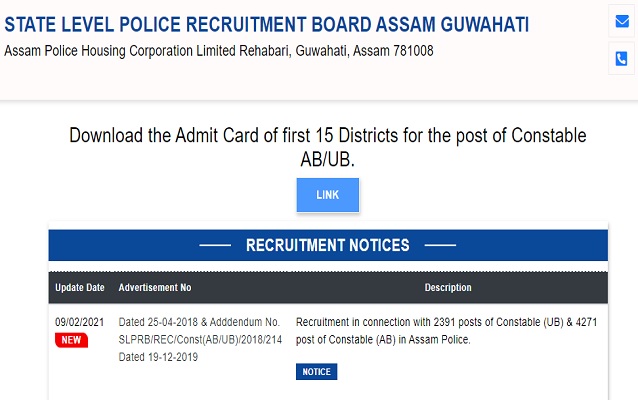Click the phone contact icon
This screenshot has height=400, width=638.
[x=621, y=59]
